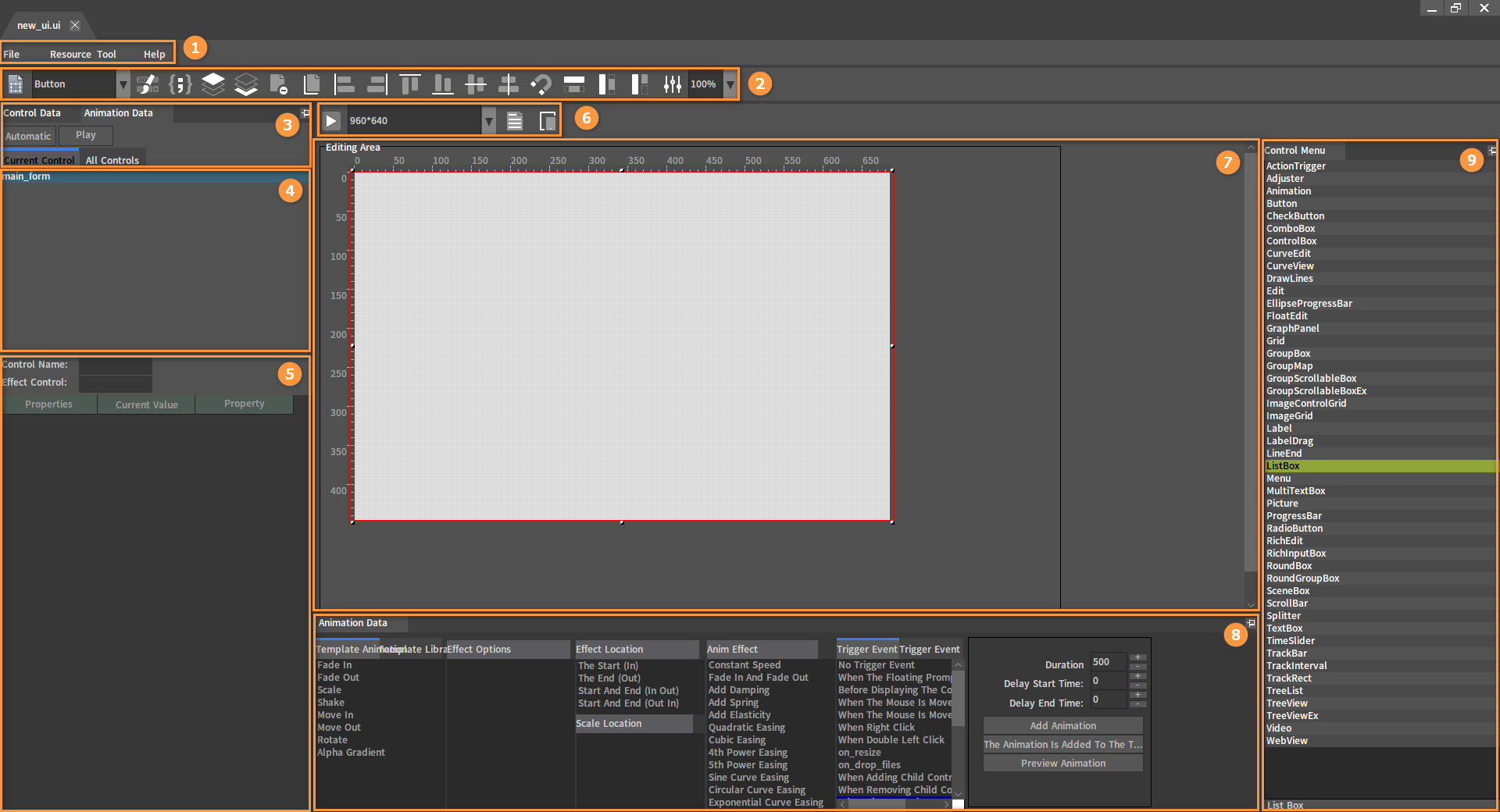Click the bring layer to front icon
The image size is (1500, 812).
(x=213, y=84)
